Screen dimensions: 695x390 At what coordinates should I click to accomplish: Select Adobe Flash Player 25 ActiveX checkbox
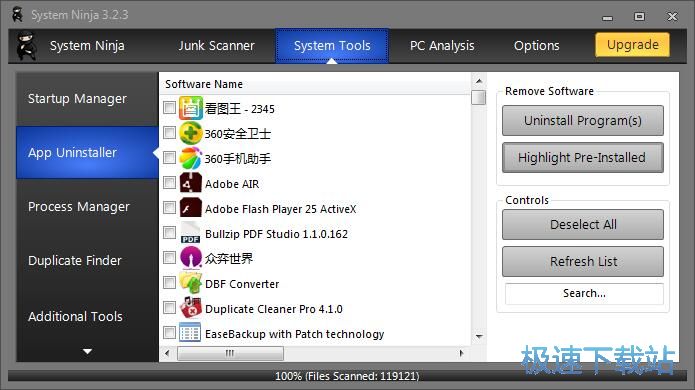169,207
